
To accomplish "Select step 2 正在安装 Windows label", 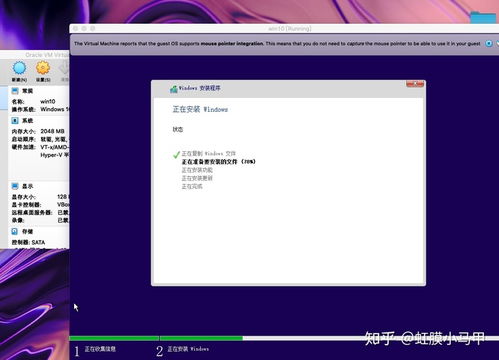I will tap(188, 349).
